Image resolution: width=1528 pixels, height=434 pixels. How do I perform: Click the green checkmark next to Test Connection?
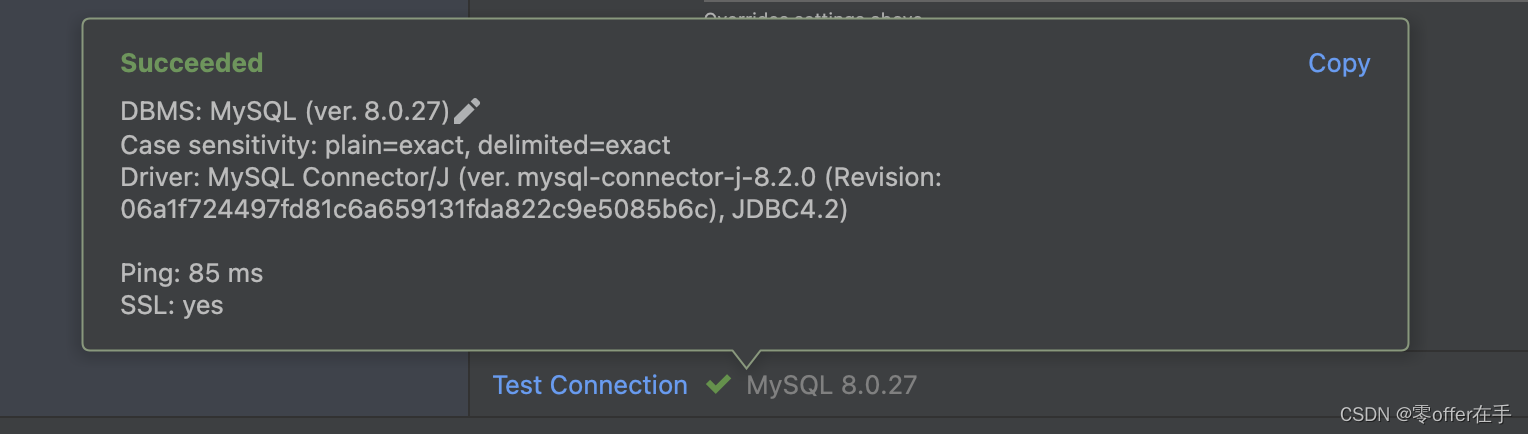(718, 384)
